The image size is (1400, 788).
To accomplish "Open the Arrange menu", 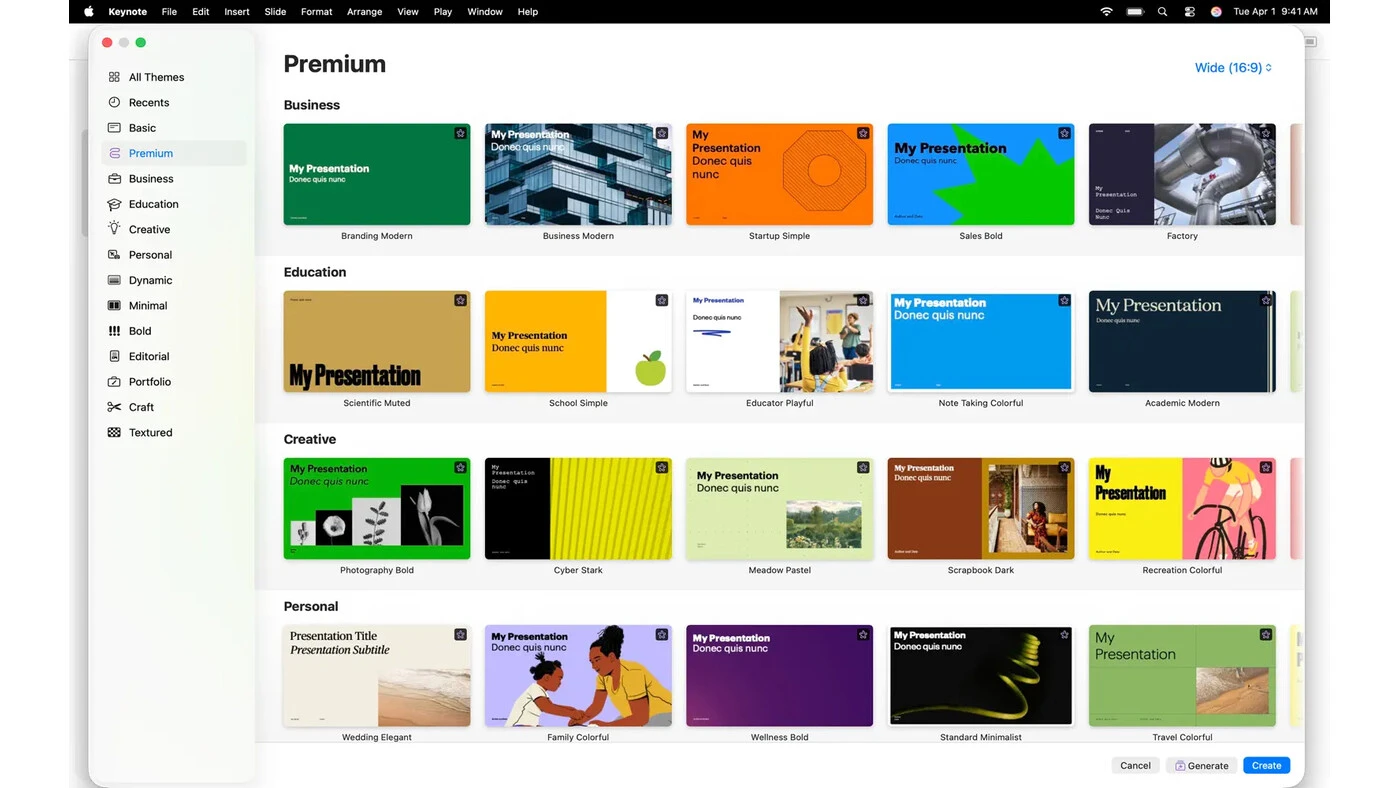I will pos(364,12).
